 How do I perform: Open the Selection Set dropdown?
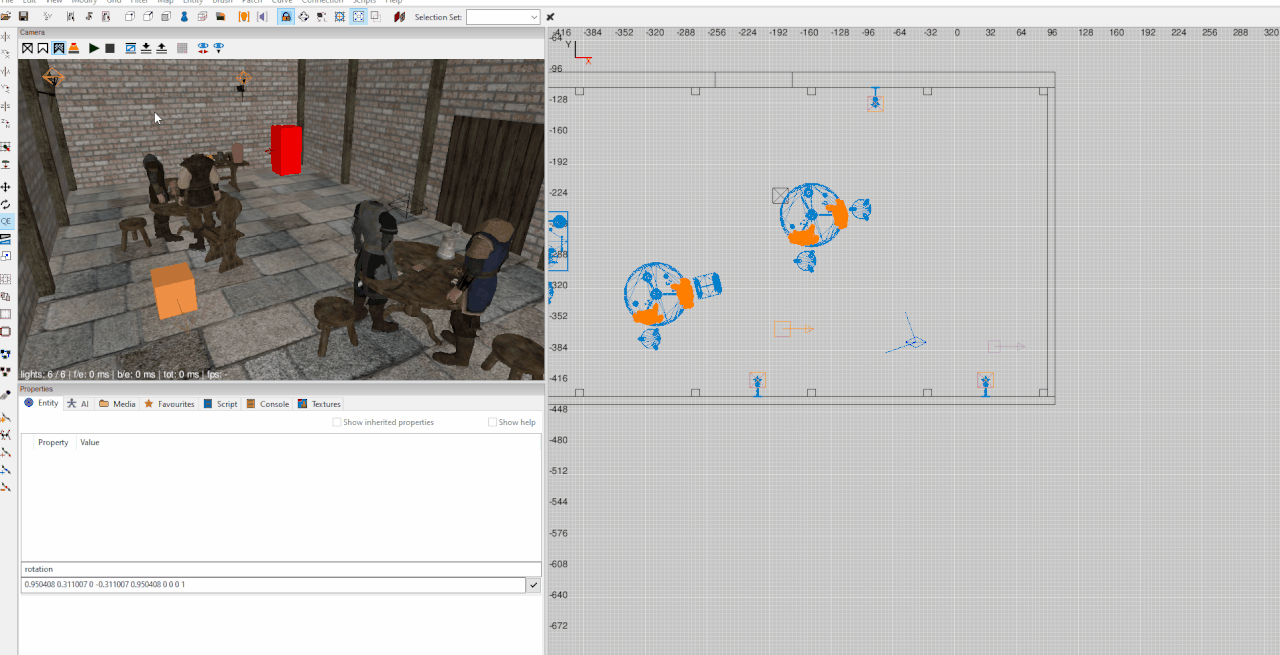point(503,17)
